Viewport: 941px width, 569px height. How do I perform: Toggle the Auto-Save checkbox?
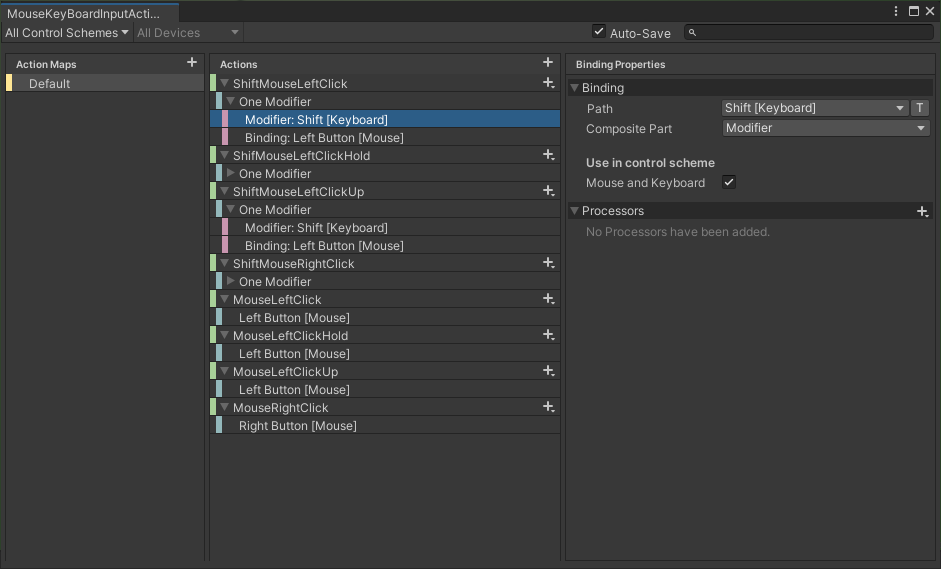click(x=599, y=32)
